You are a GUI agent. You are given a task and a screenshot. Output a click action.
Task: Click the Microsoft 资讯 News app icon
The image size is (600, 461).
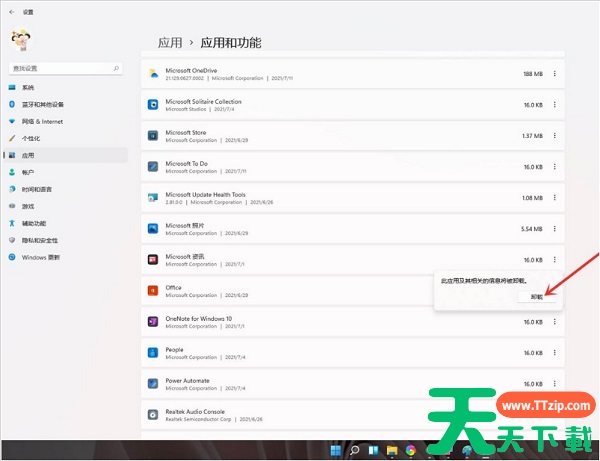(x=153, y=259)
